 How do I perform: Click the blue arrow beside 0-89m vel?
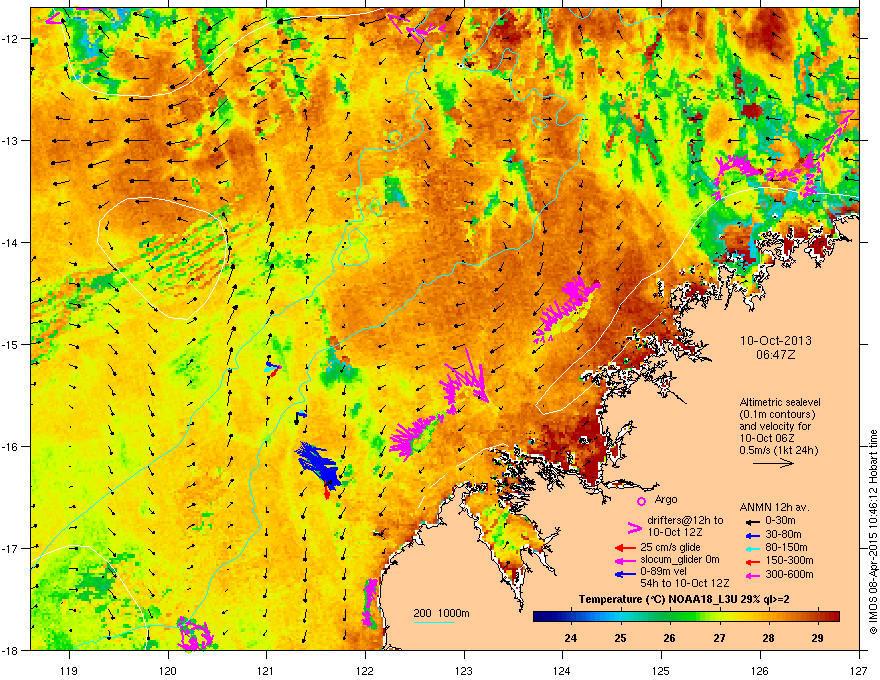pyautogui.click(x=625, y=575)
